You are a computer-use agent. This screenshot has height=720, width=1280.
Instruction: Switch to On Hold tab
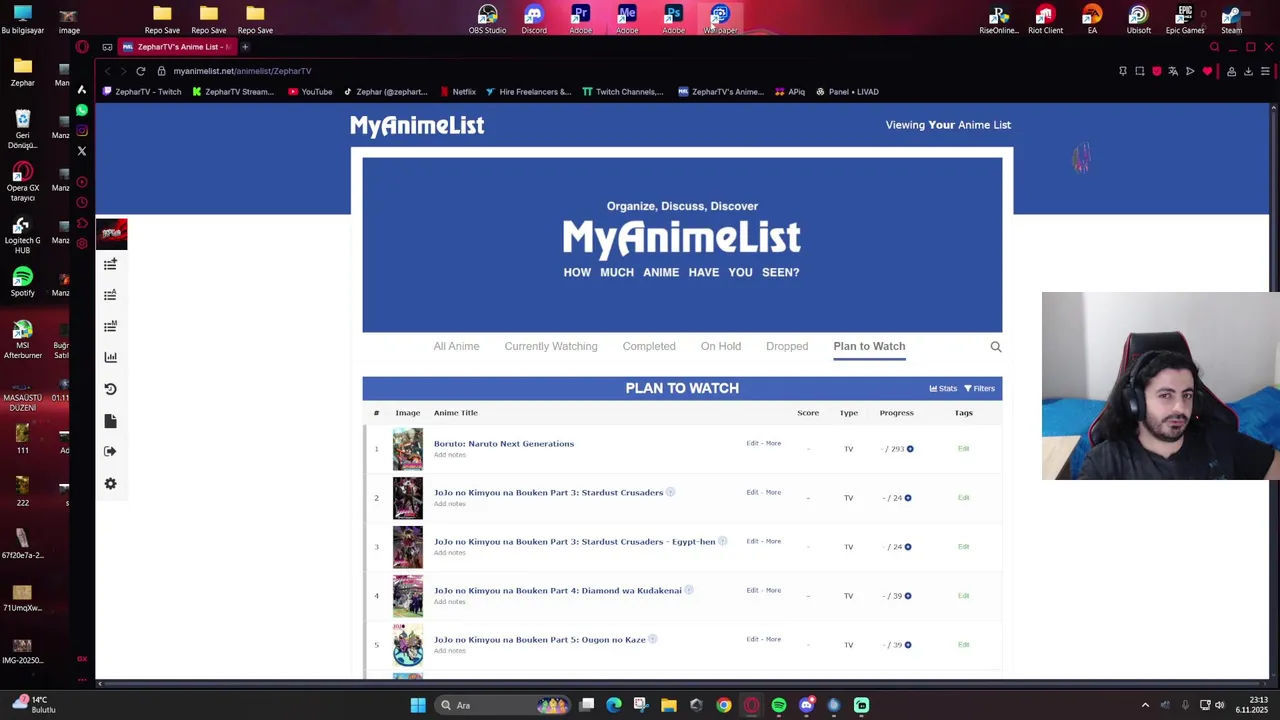(x=721, y=346)
